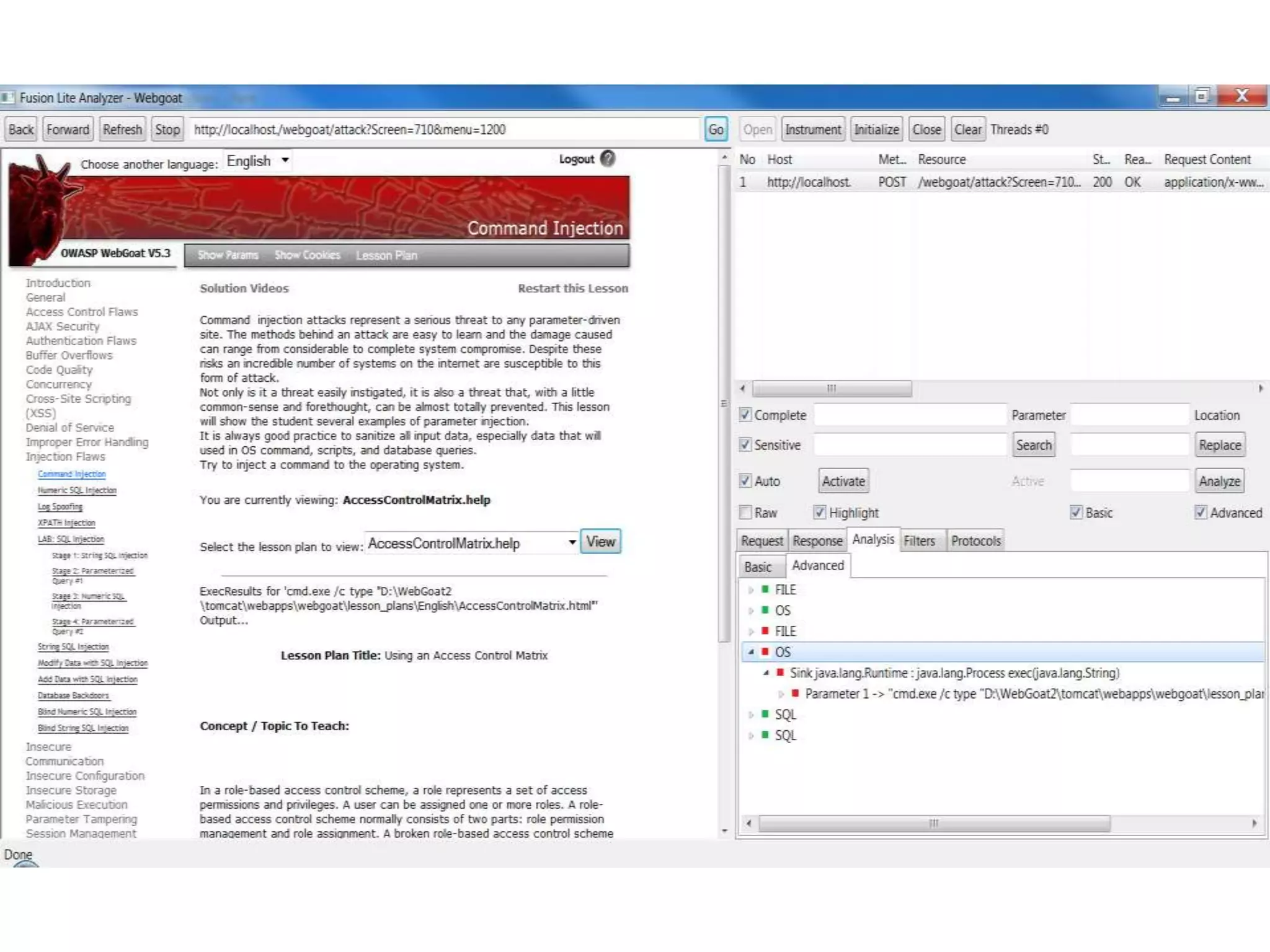Viewport: 1270px width, 952px height.
Task: Switch to the Response tab
Action: click(x=817, y=540)
